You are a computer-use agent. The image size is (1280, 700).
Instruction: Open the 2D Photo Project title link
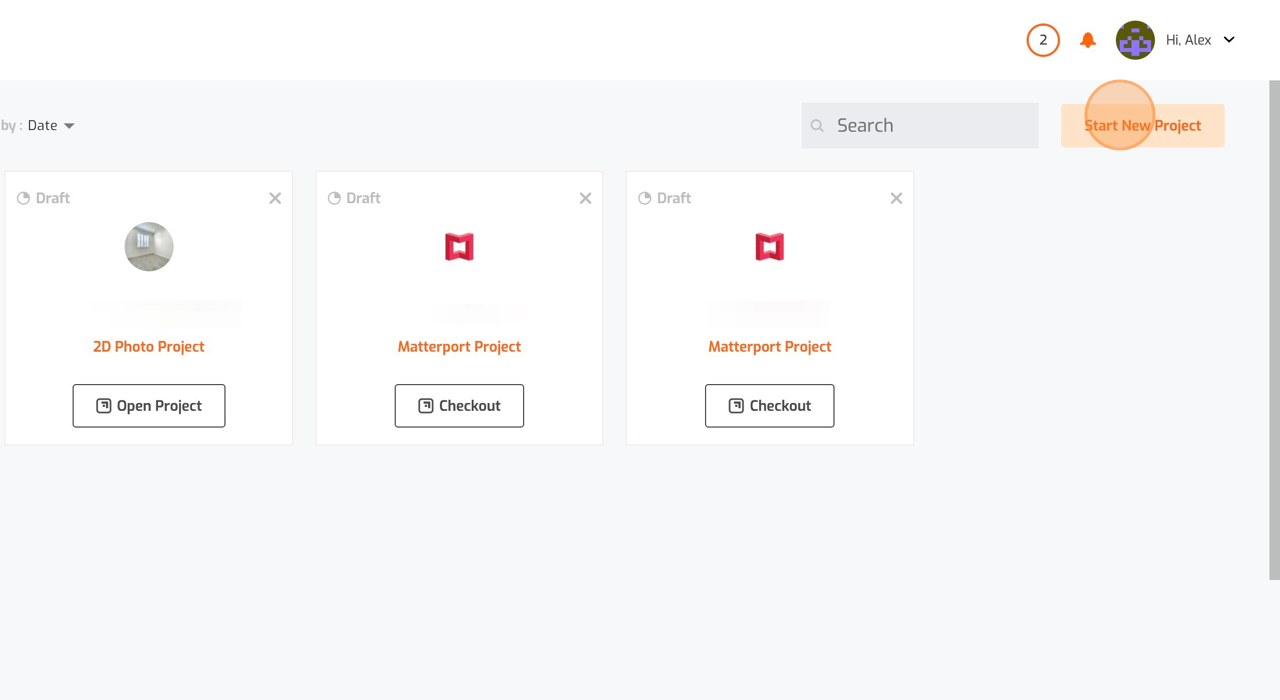click(149, 347)
